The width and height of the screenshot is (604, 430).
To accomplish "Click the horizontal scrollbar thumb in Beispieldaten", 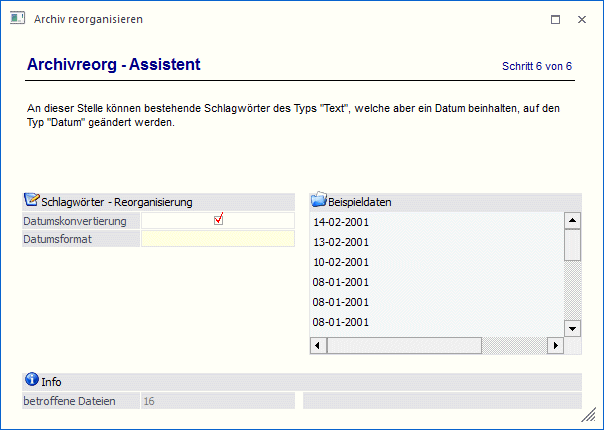I will pos(404,345).
